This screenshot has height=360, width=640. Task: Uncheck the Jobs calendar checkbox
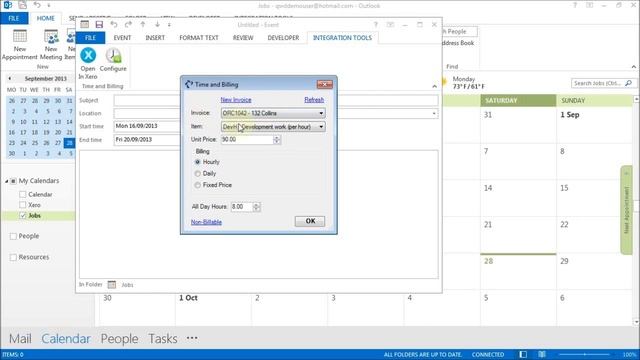pos(23,216)
